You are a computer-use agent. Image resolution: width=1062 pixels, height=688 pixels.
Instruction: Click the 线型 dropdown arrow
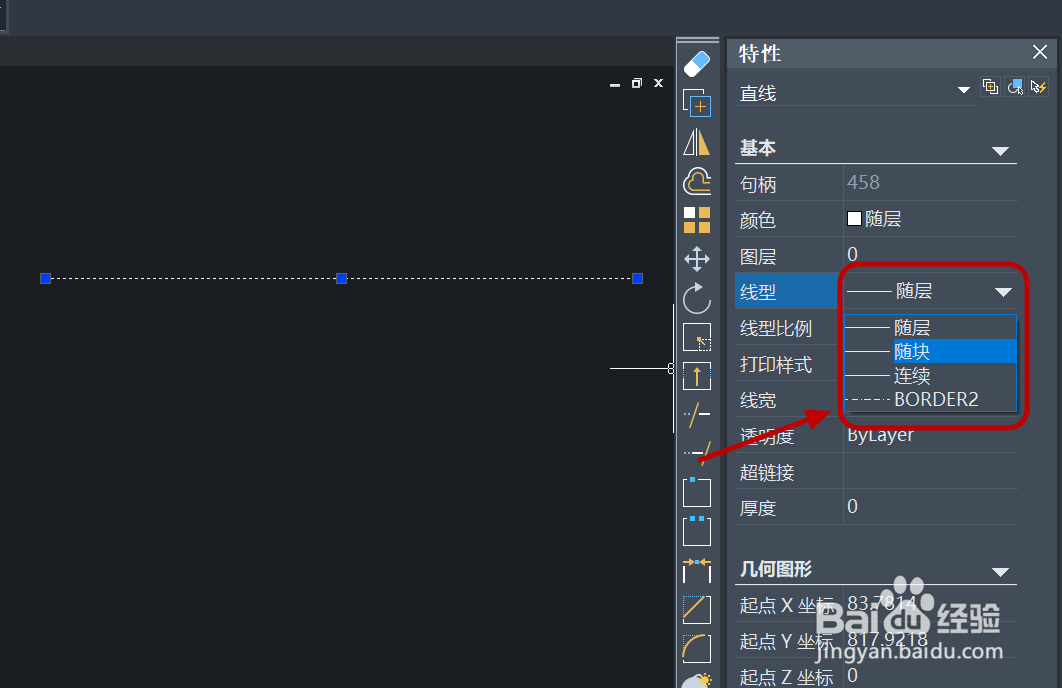tap(1003, 292)
